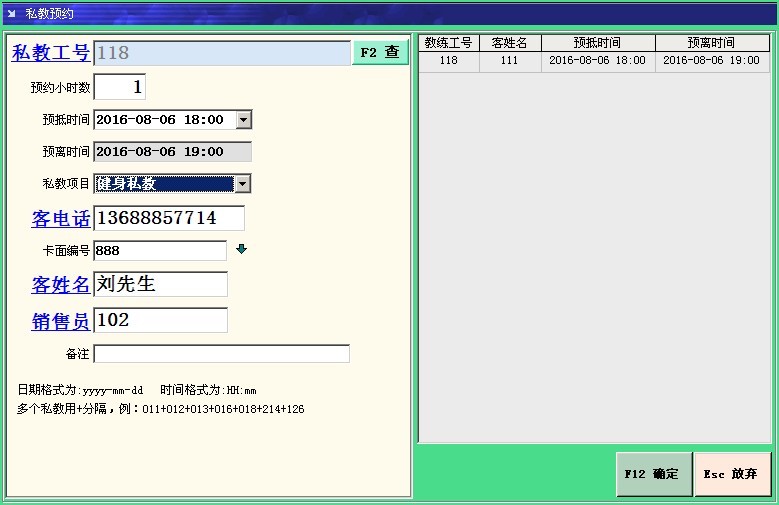Cancel with Esc 放弃 button
Viewport: 779px width, 505px height.
(x=732, y=474)
